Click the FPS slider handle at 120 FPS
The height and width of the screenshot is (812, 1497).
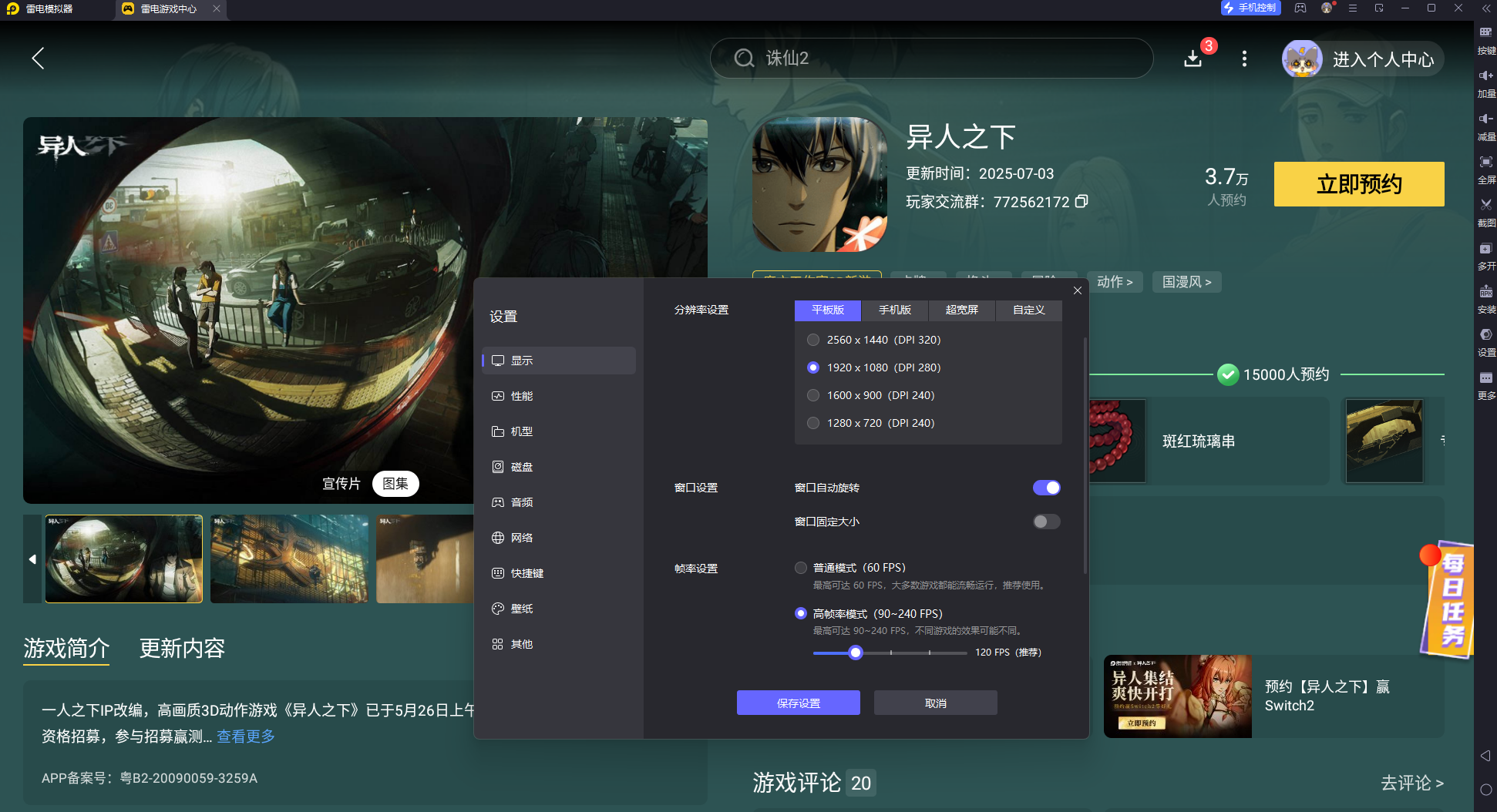click(856, 653)
